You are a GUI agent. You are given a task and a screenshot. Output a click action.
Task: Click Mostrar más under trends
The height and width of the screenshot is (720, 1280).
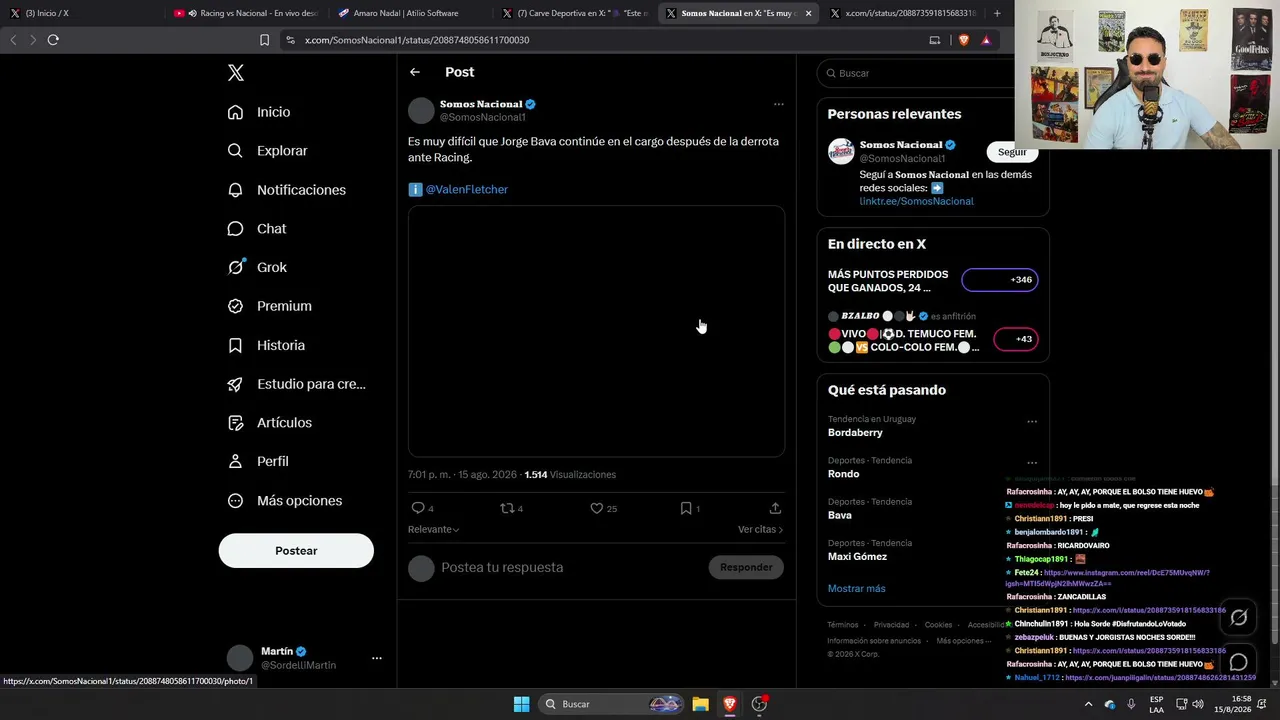[856, 588]
